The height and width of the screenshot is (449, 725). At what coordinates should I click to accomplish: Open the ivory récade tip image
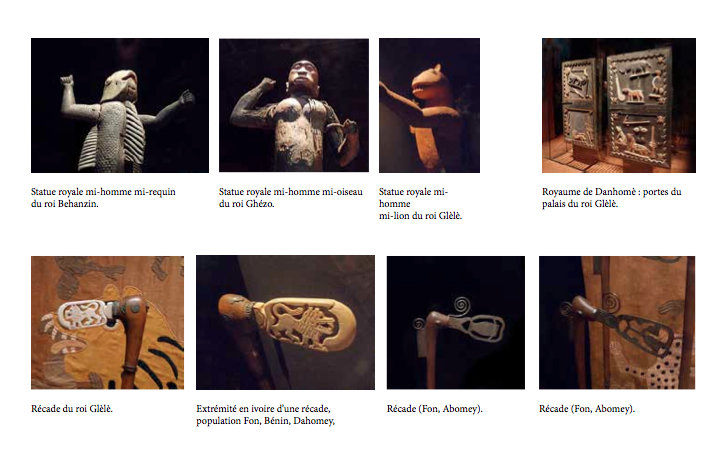285,322
